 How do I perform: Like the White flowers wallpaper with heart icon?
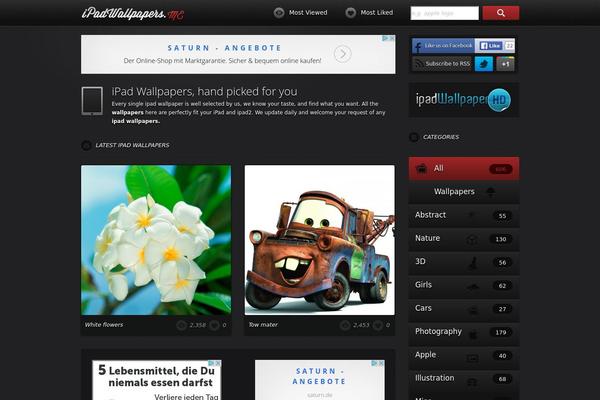214,325
